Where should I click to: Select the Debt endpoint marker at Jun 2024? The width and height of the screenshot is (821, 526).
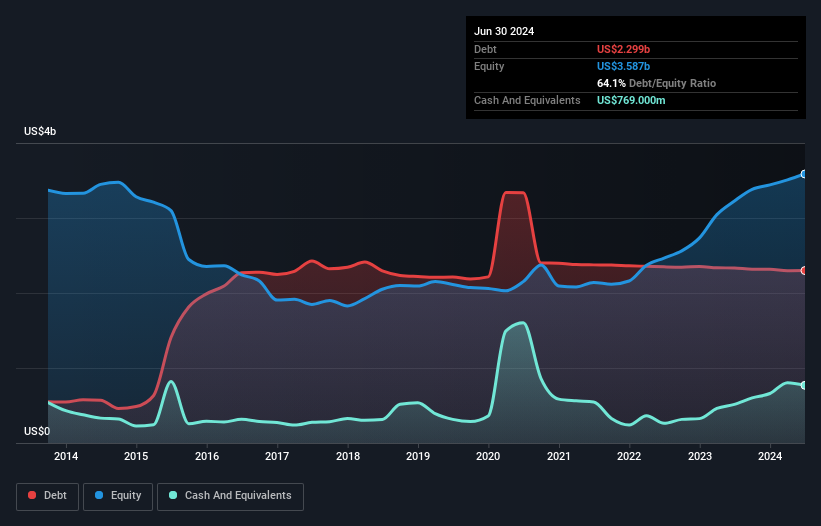pos(804,271)
